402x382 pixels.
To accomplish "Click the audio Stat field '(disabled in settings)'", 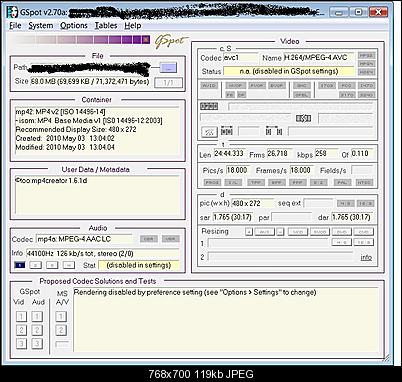I will tap(139, 265).
